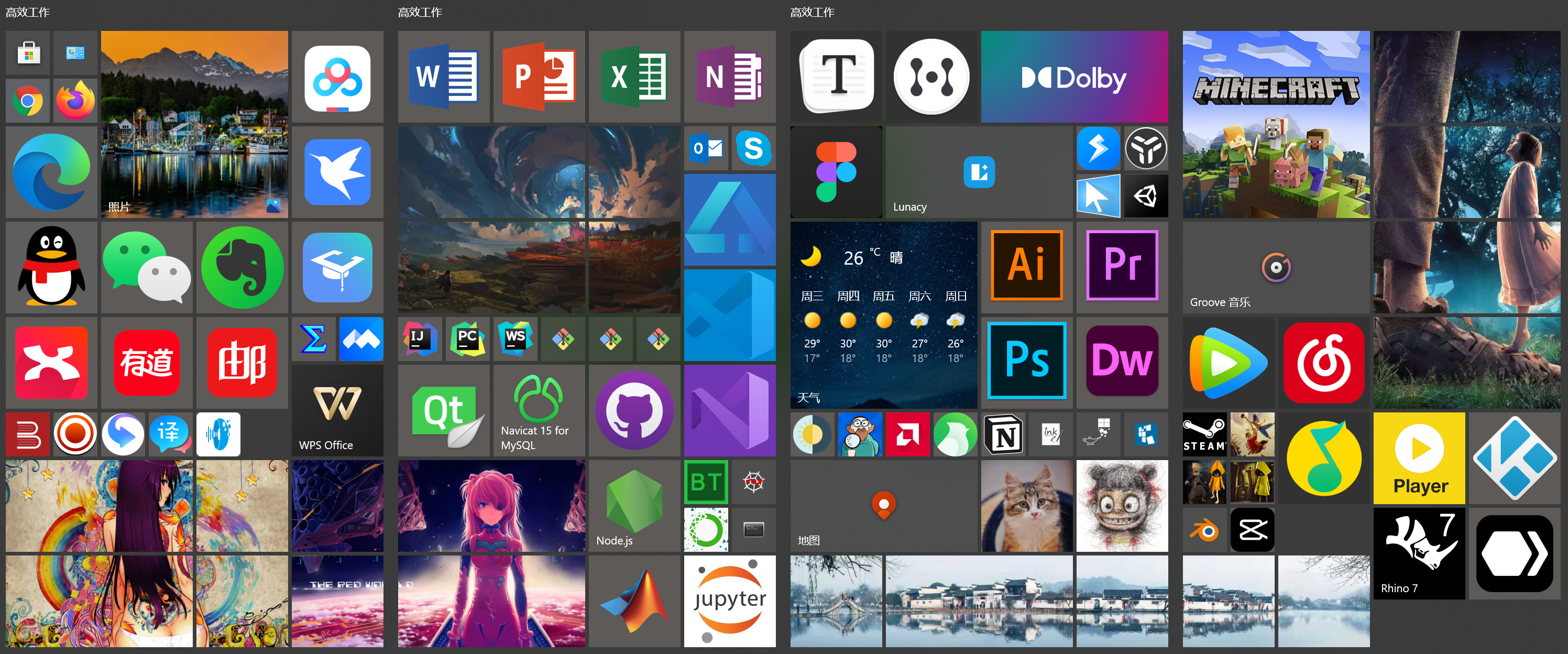Open the 天气 weather forecast tile
This screenshot has width=1568, height=654.
[x=883, y=314]
